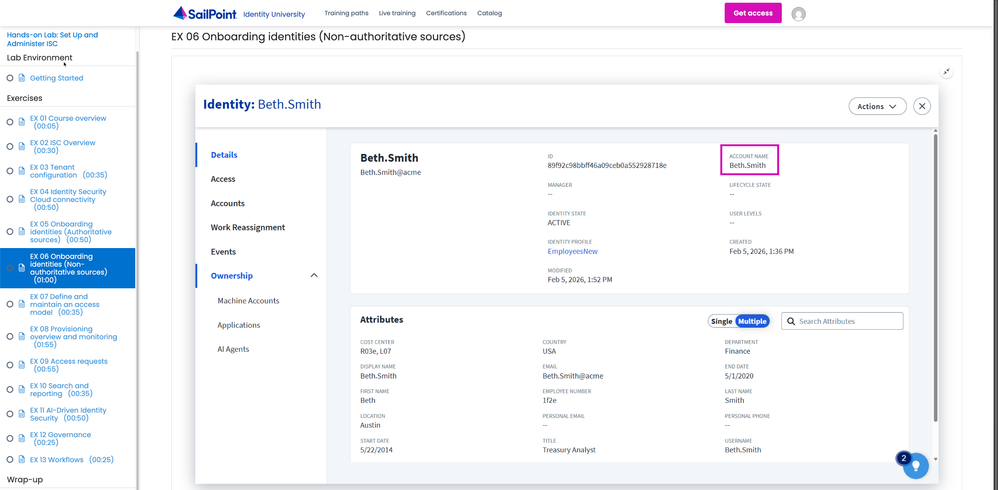Open EX 11 AI-Driven Identity Security

click(68, 414)
